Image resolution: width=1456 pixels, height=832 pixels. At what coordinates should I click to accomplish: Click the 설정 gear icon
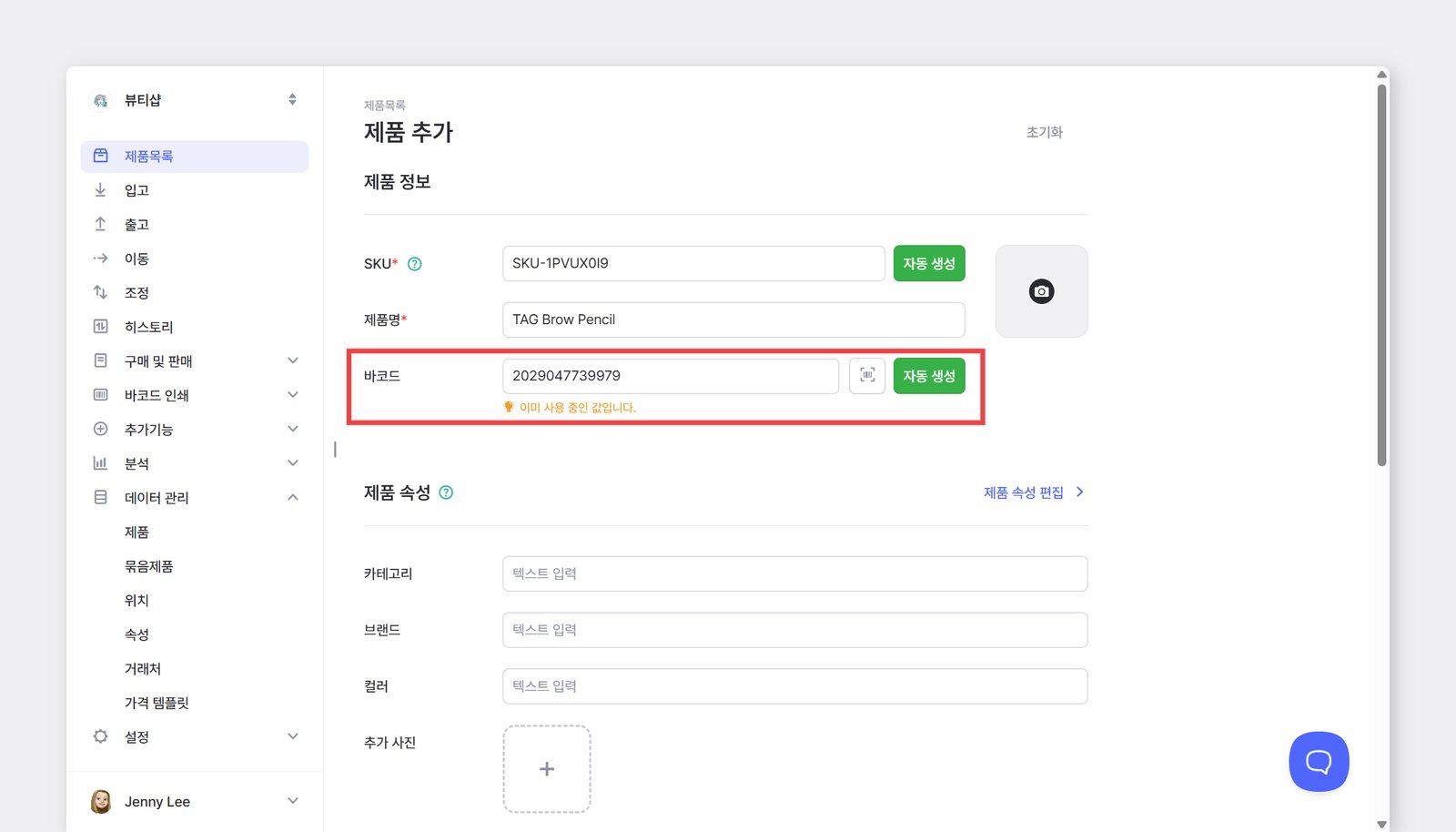tap(101, 736)
